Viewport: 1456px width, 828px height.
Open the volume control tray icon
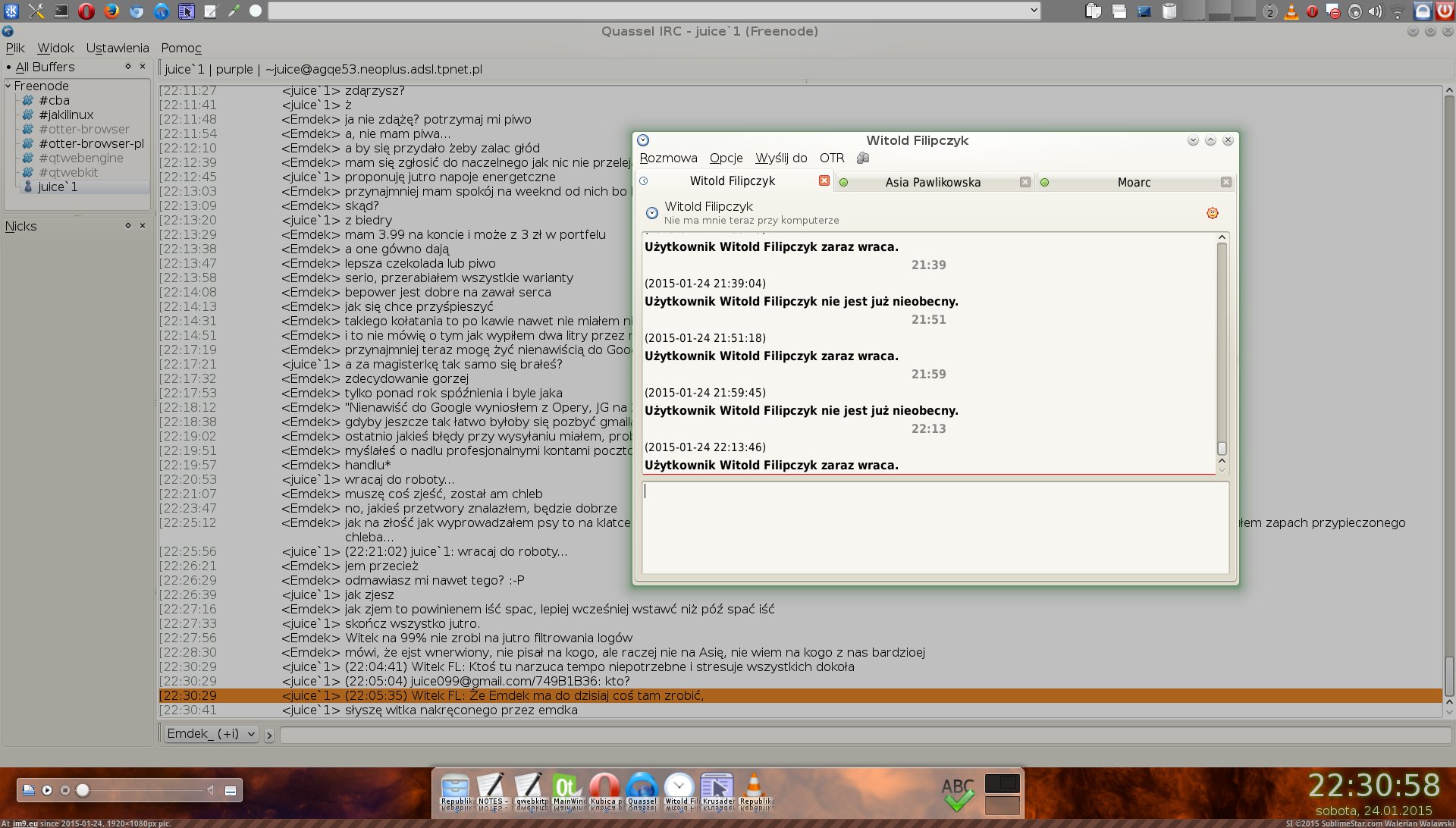[x=1375, y=11]
